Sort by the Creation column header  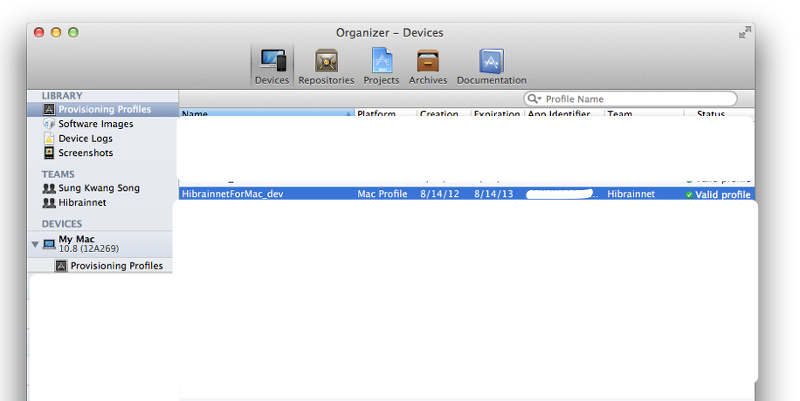click(444, 113)
